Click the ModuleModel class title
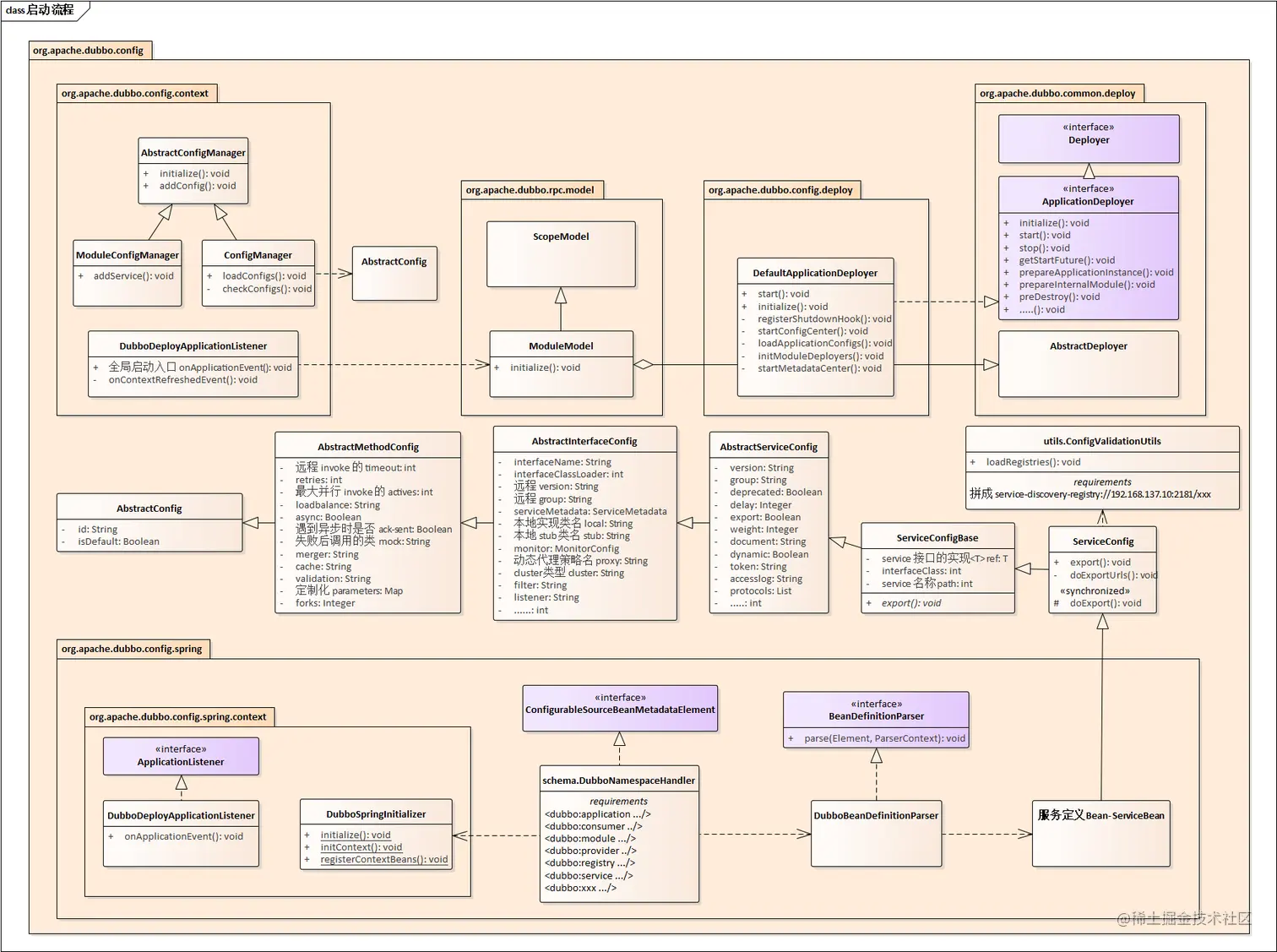Screen dimensions: 1277x952 pos(561,346)
